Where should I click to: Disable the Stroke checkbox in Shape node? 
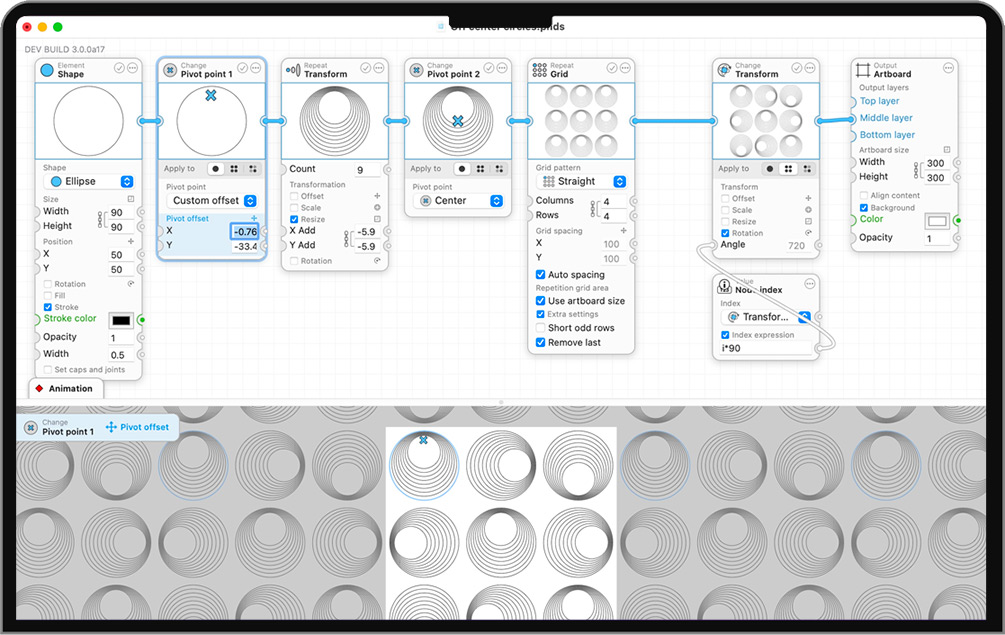tap(48, 307)
